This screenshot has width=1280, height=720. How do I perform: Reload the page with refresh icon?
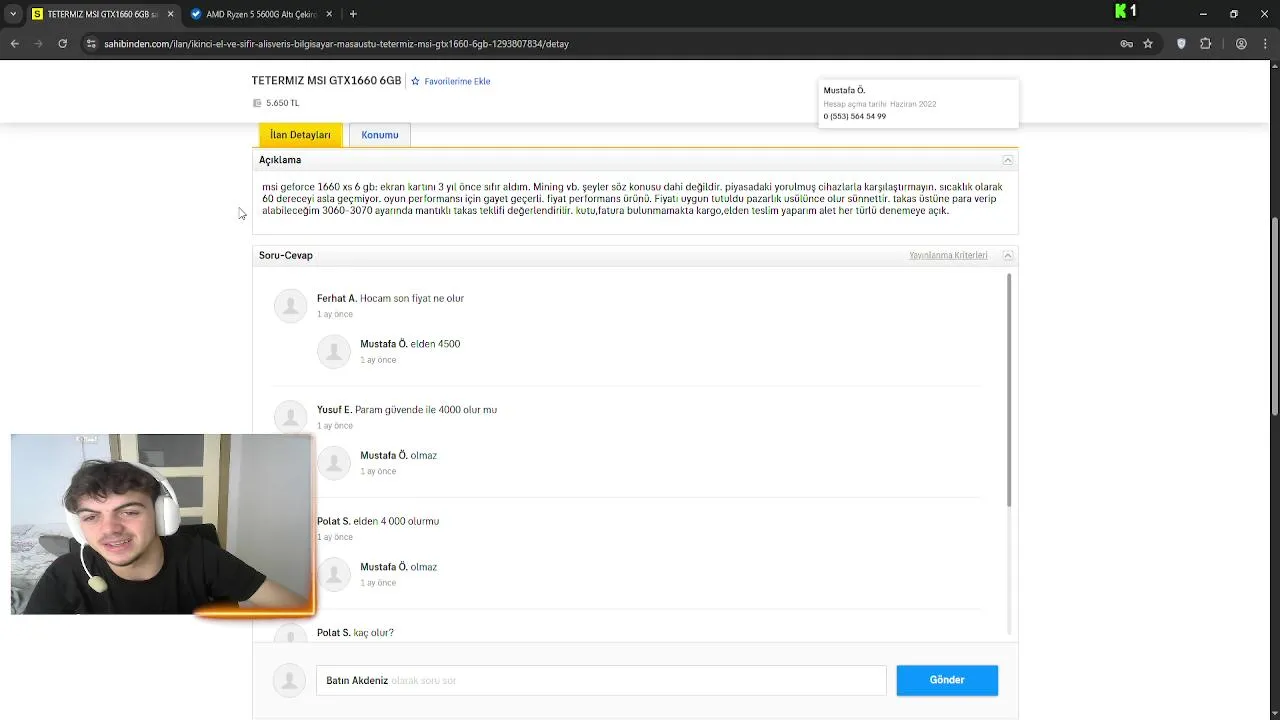(62, 44)
